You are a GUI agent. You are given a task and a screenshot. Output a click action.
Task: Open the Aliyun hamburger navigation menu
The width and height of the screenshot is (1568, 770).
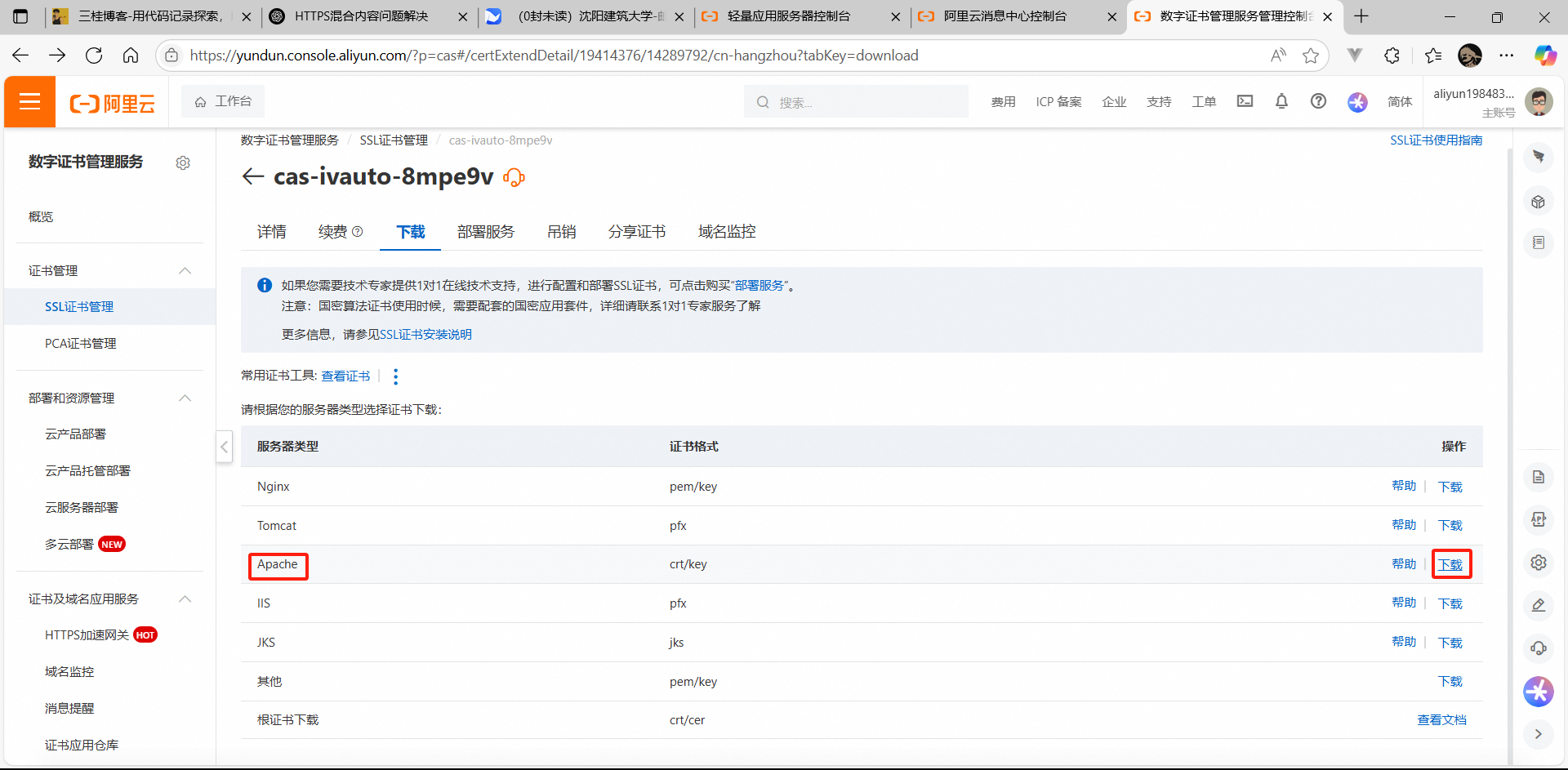[x=29, y=102]
